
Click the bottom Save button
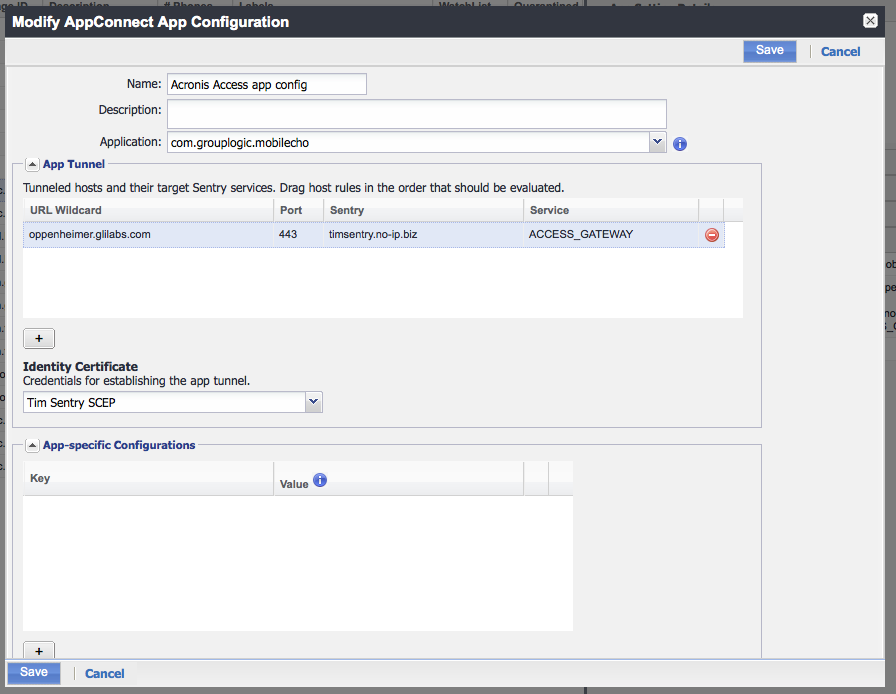(34, 673)
